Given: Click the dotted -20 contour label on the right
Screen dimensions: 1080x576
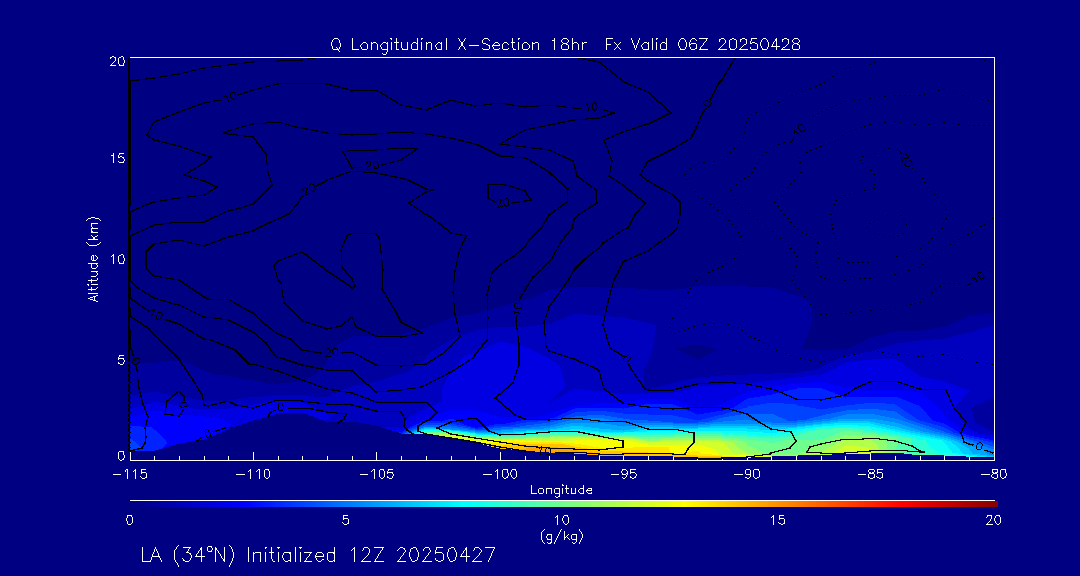Looking at the screenshot, I should pos(906,158).
